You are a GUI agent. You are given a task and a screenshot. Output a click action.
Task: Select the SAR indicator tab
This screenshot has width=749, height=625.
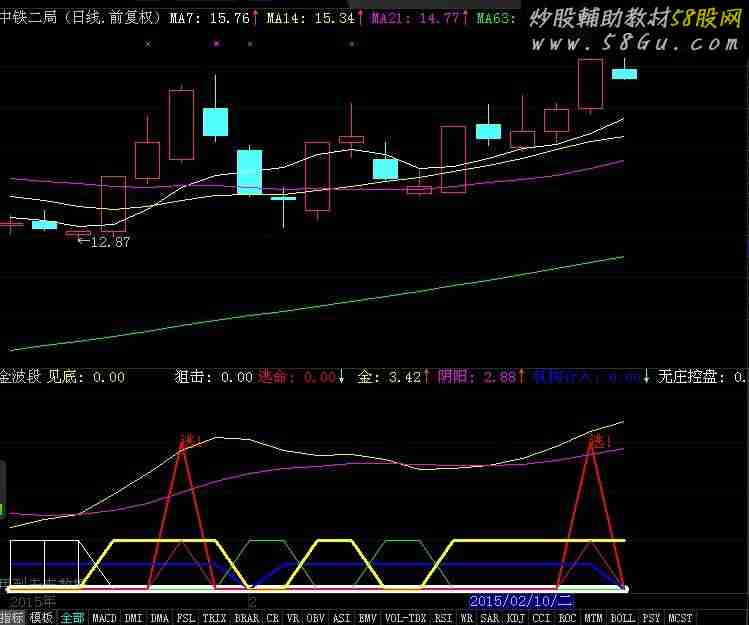490,618
